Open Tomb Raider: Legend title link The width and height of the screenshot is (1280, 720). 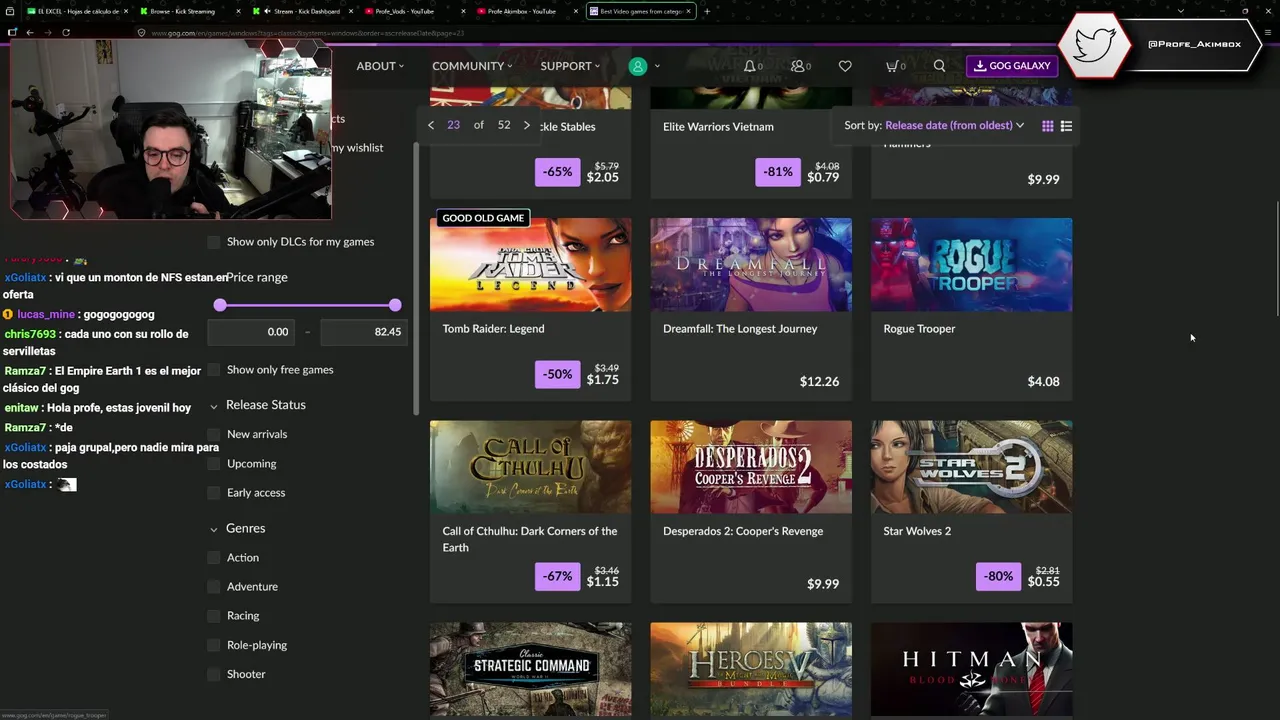click(494, 329)
